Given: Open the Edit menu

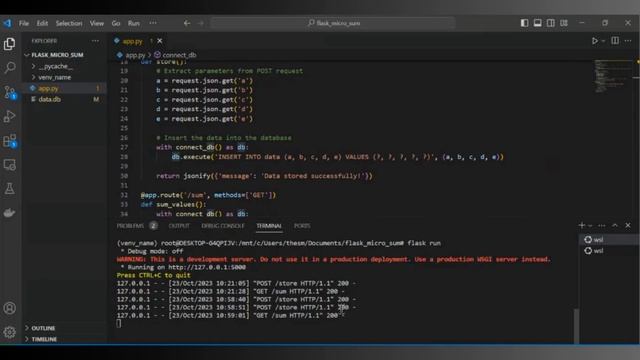Looking at the screenshot, I should click(x=42, y=23).
